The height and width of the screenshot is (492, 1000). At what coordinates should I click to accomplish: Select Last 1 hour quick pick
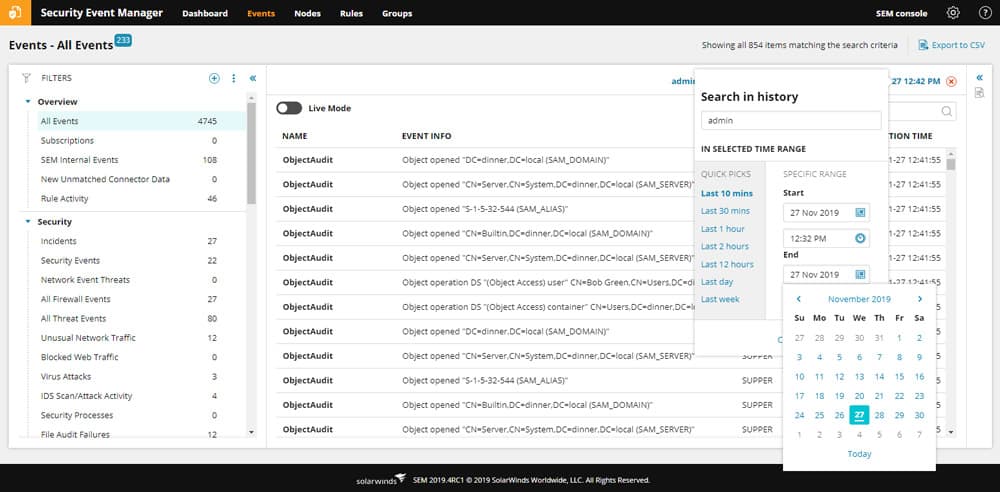pos(723,228)
